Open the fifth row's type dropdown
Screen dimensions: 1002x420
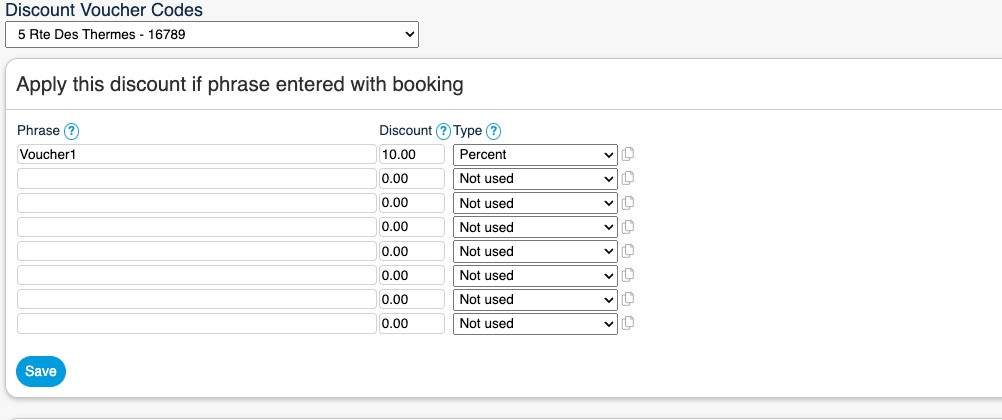coord(535,251)
